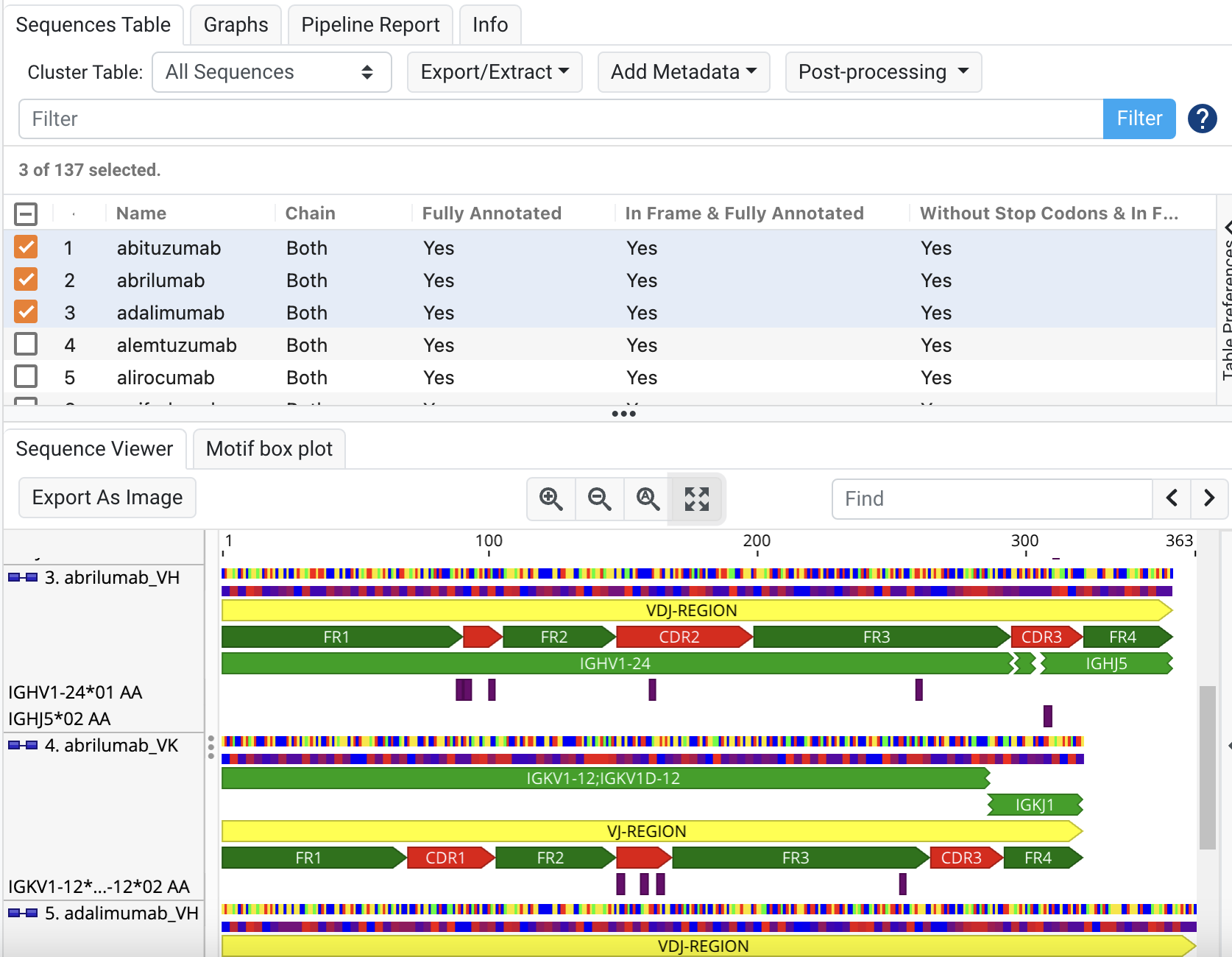Click the sequence viewer vertical scrollbar
The image size is (1232, 957).
[x=1207, y=767]
